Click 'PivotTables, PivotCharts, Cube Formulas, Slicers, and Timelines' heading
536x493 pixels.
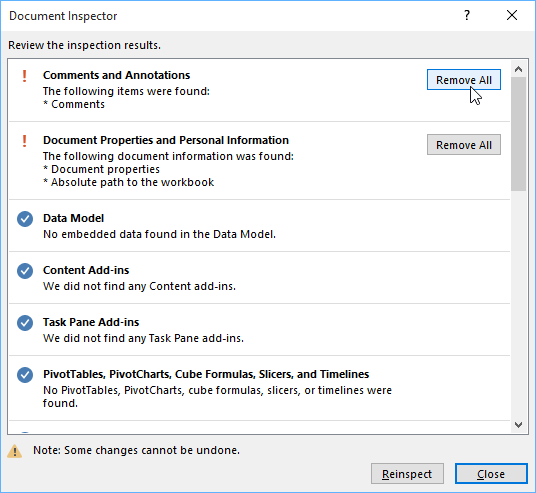pos(206,374)
